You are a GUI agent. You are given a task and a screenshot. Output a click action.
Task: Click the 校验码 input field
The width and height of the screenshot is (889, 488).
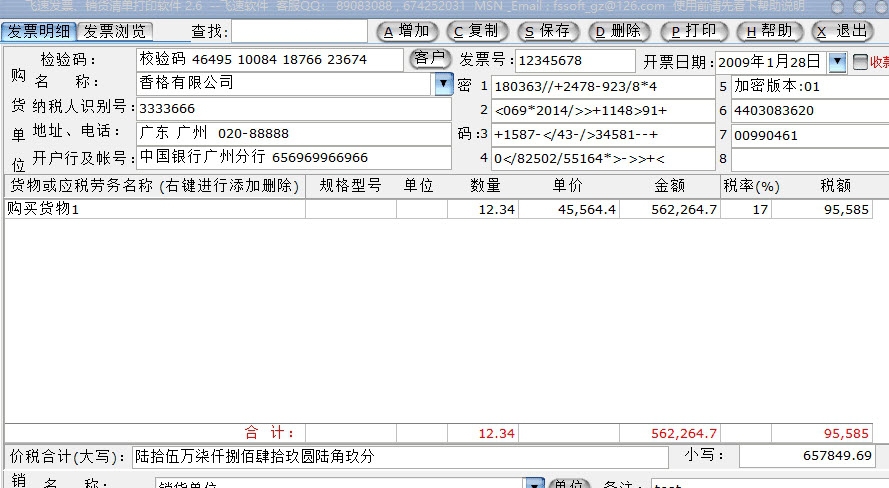tap(270, 60)
